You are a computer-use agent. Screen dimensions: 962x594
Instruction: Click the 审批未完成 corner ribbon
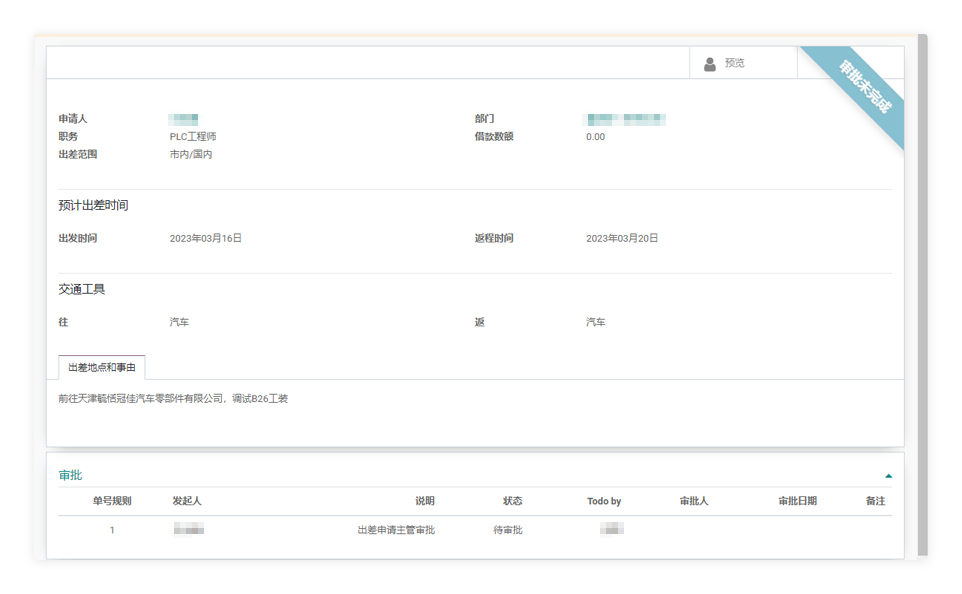pos(864,87)
